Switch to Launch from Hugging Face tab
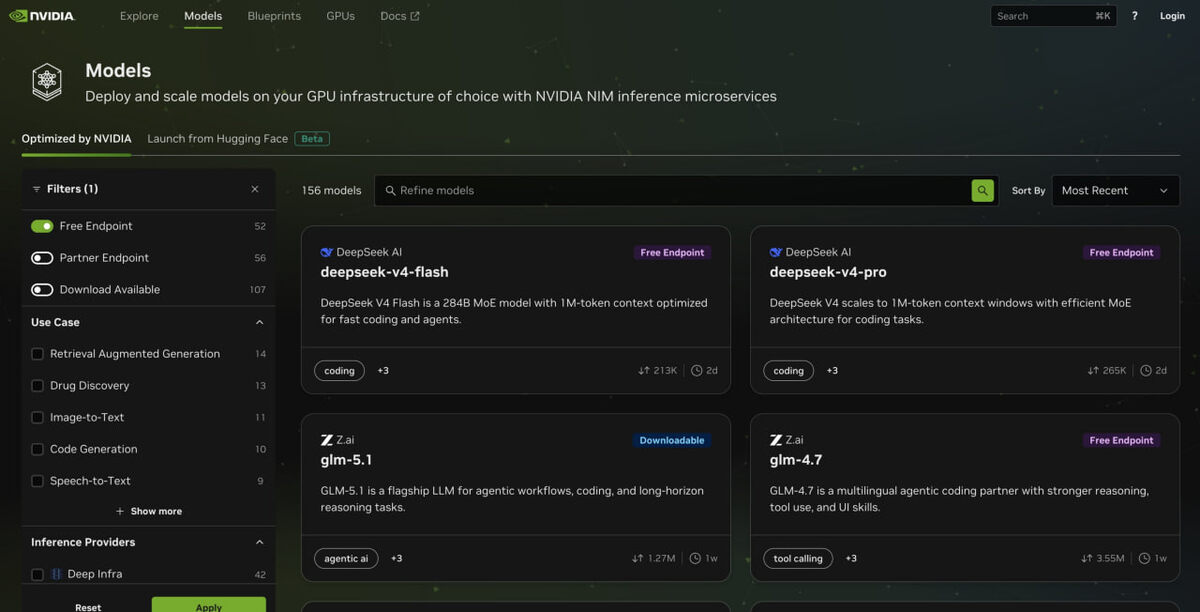Image resolution: width=1200 pixels, height=612 pixels. [x=217, y=139]
